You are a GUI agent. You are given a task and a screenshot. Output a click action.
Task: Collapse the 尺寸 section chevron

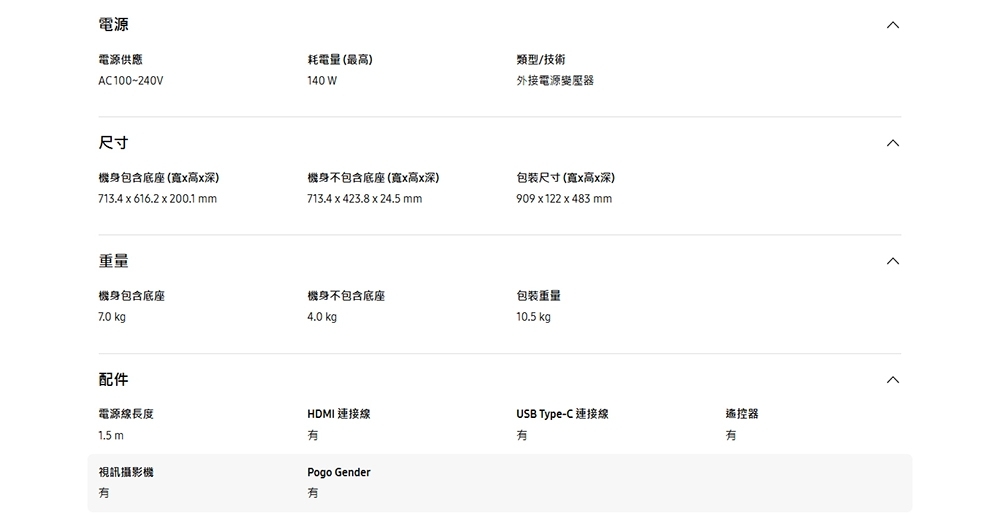click(x=893, y=144)
